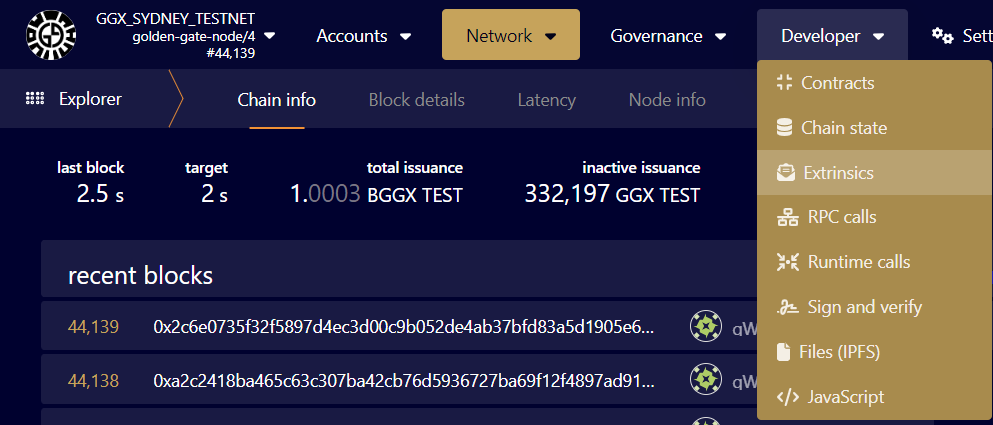Select Contracts from Developer menu
This screenshot has width=993, height=425.
pyautogui.click(x=874, y=82)
